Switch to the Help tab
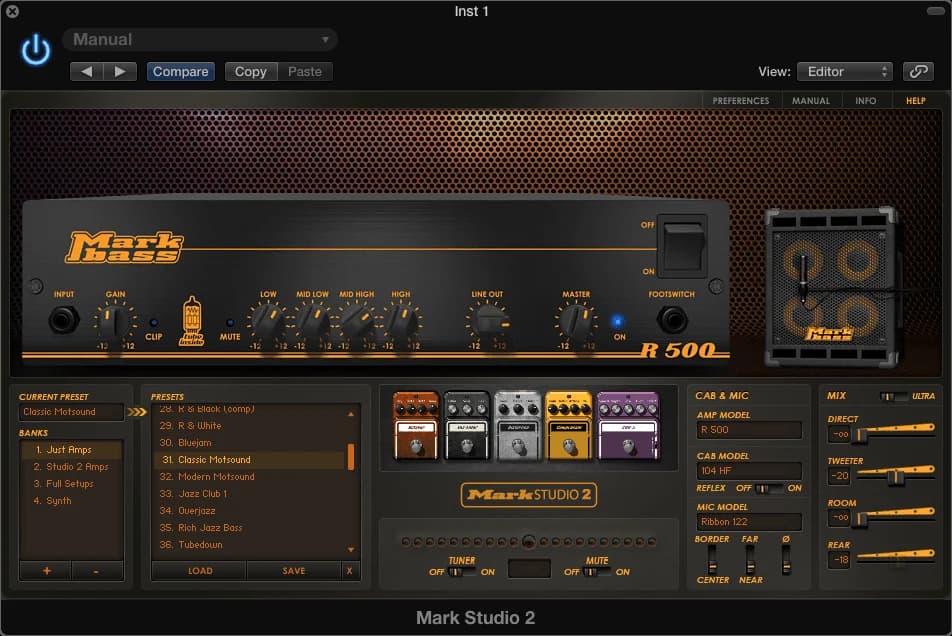The width and height of the screenshot is (952, 636). pos(915,101)
